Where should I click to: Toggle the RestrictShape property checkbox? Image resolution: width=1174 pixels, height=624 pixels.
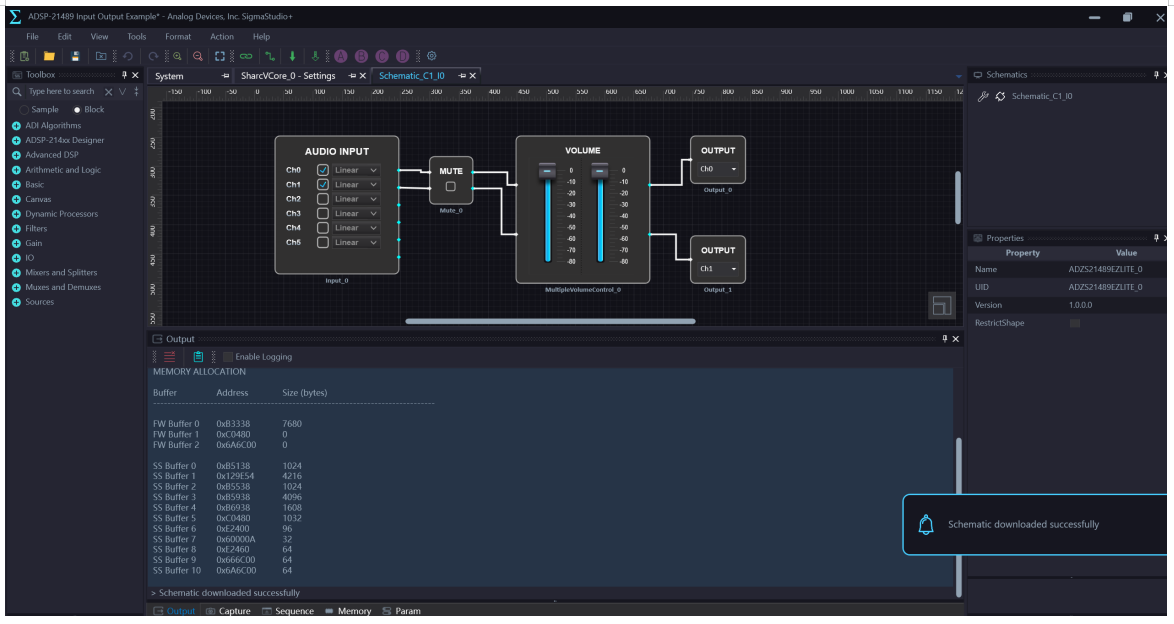tap(1075, 323)
